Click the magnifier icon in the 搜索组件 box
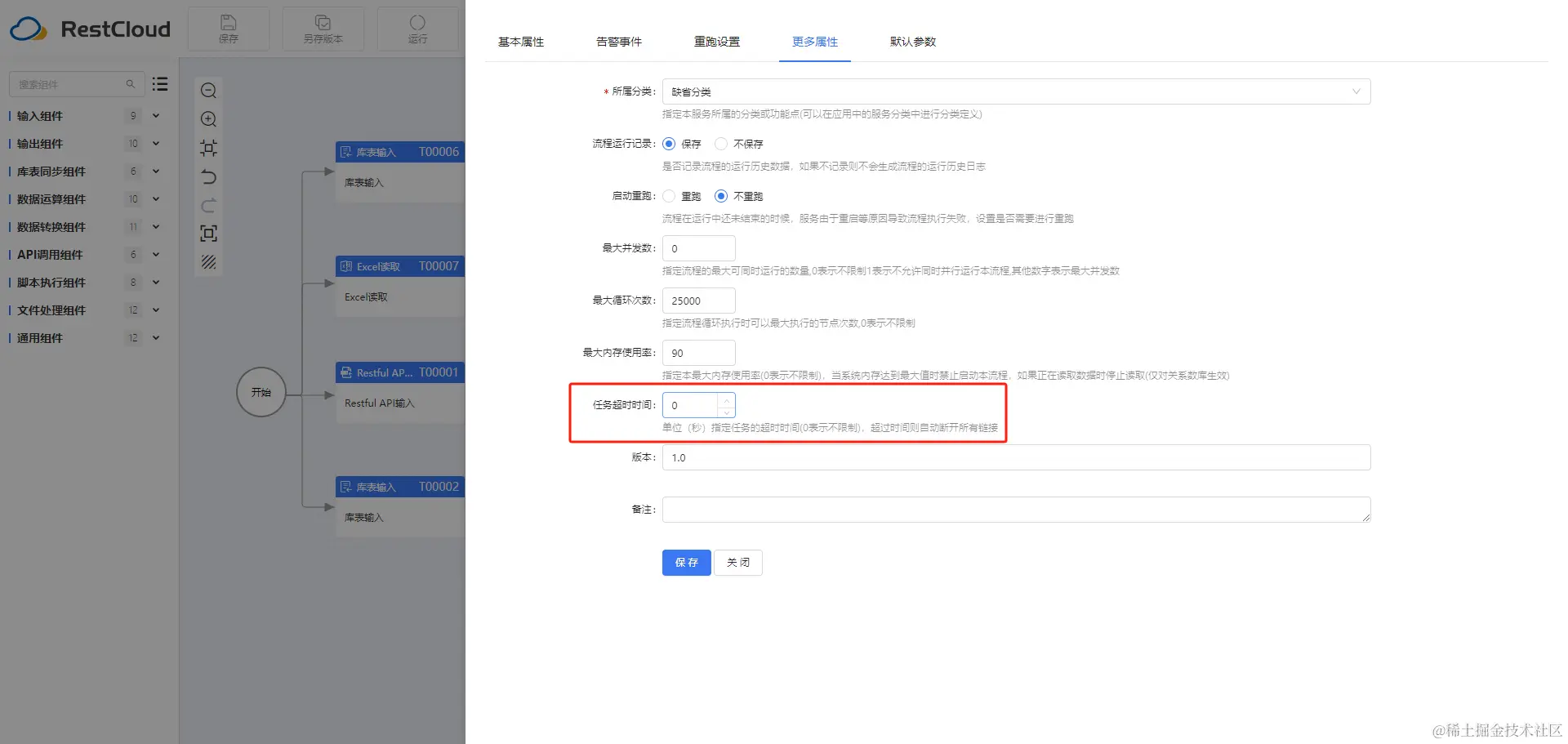Screen dimensions: 1568x744 (x=130, y=84)
